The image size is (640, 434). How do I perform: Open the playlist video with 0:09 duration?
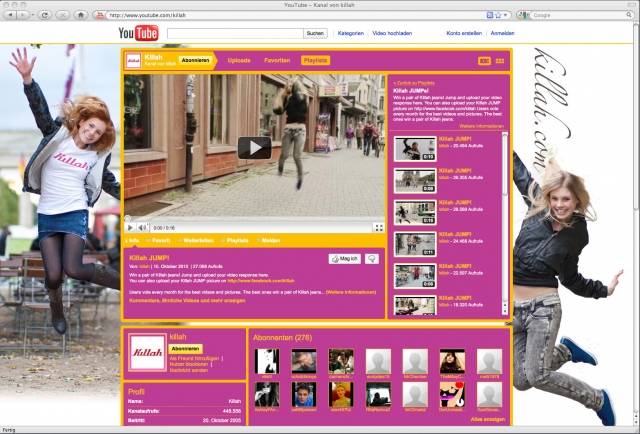coord(415,181)
